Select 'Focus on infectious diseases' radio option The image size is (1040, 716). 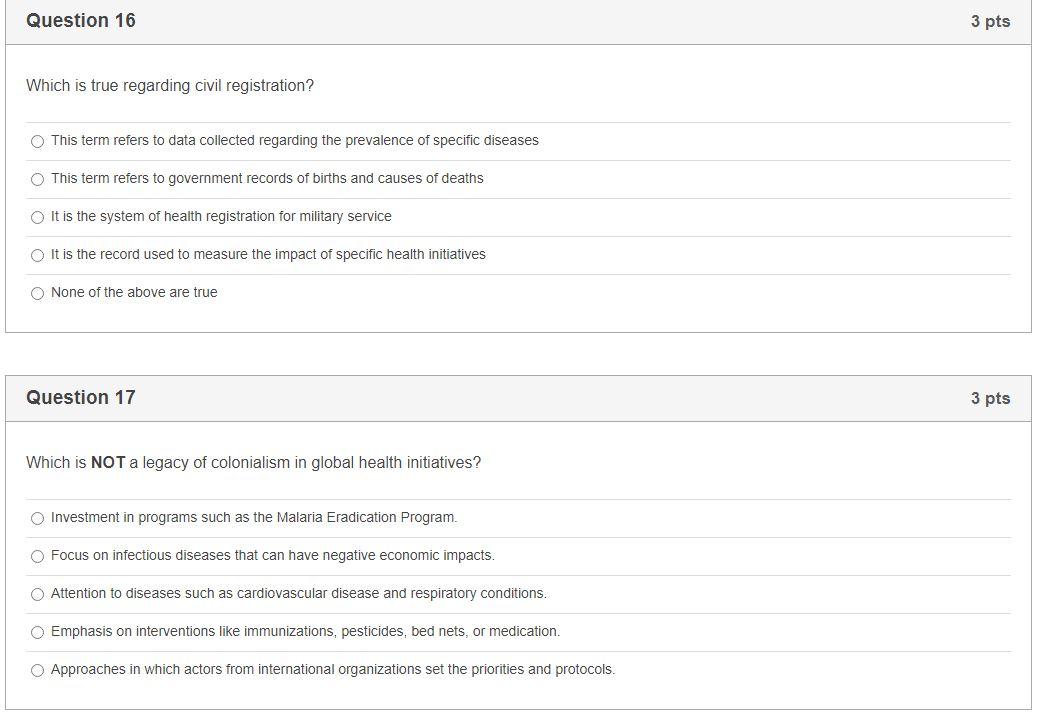point(38,557)
